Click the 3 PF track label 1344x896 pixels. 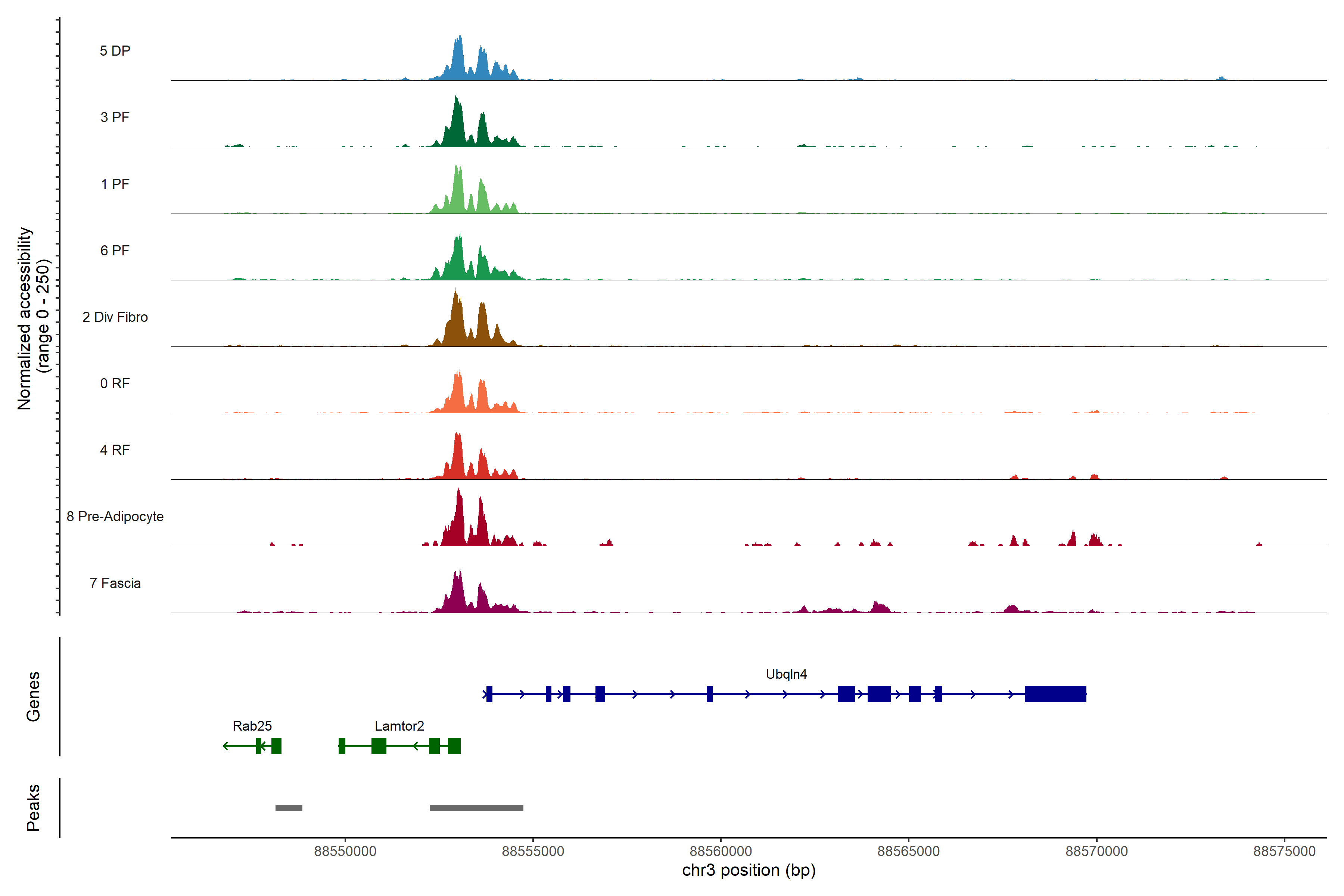(x=115, y=117)
